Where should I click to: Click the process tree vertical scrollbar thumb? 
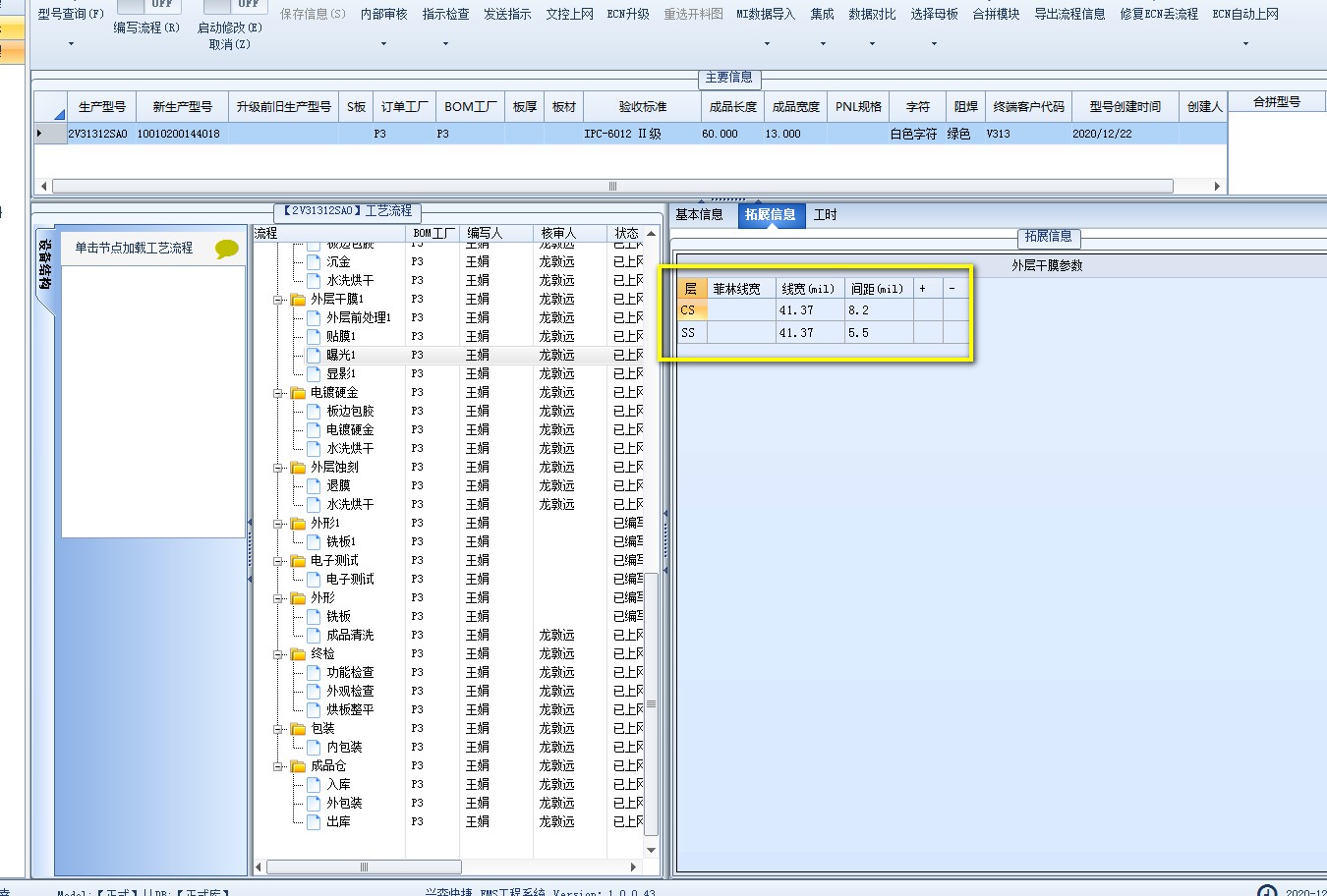pos(651,704)
